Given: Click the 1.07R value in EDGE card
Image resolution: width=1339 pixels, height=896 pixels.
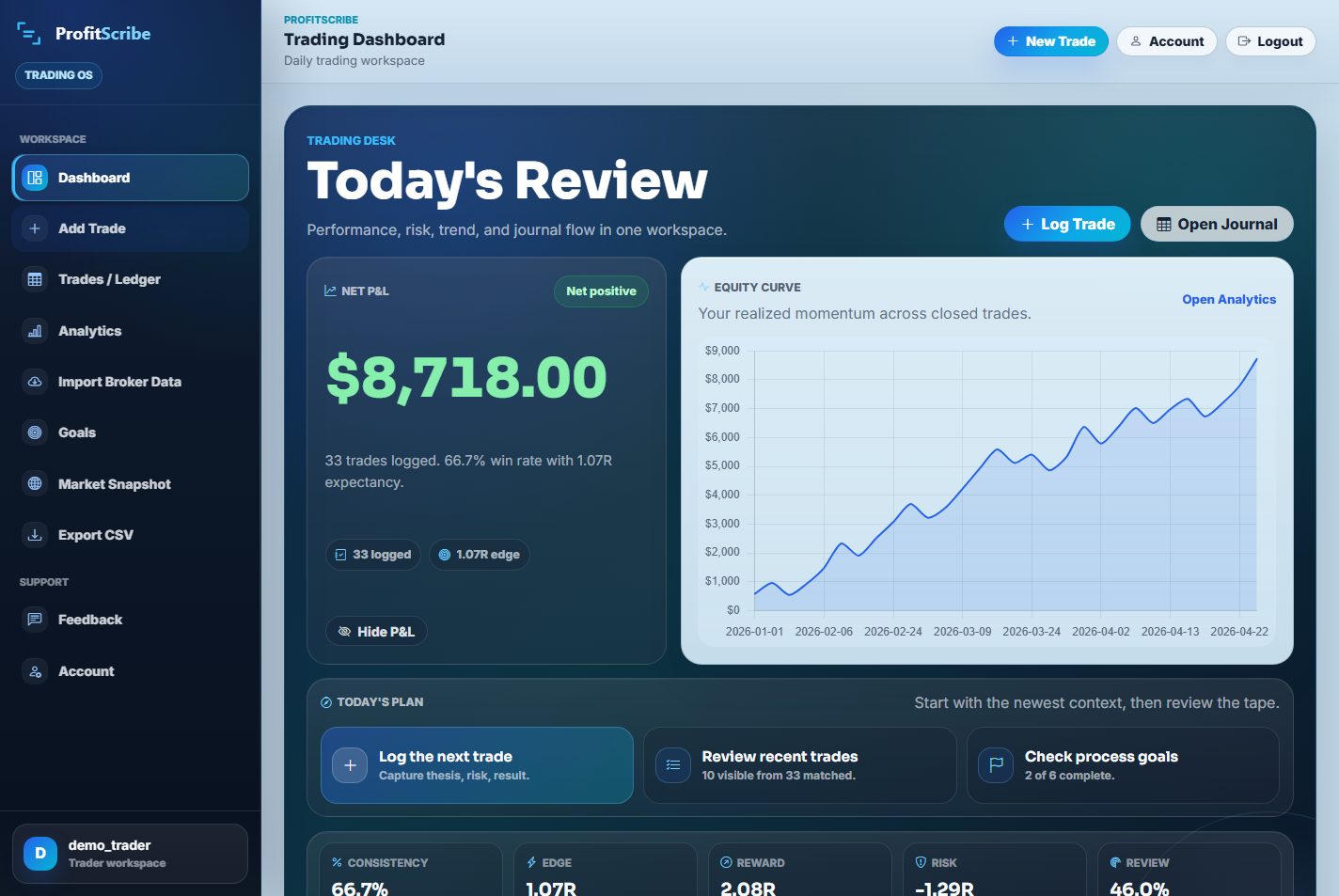Looking at the screenshot, I should [x=551, y=888].
